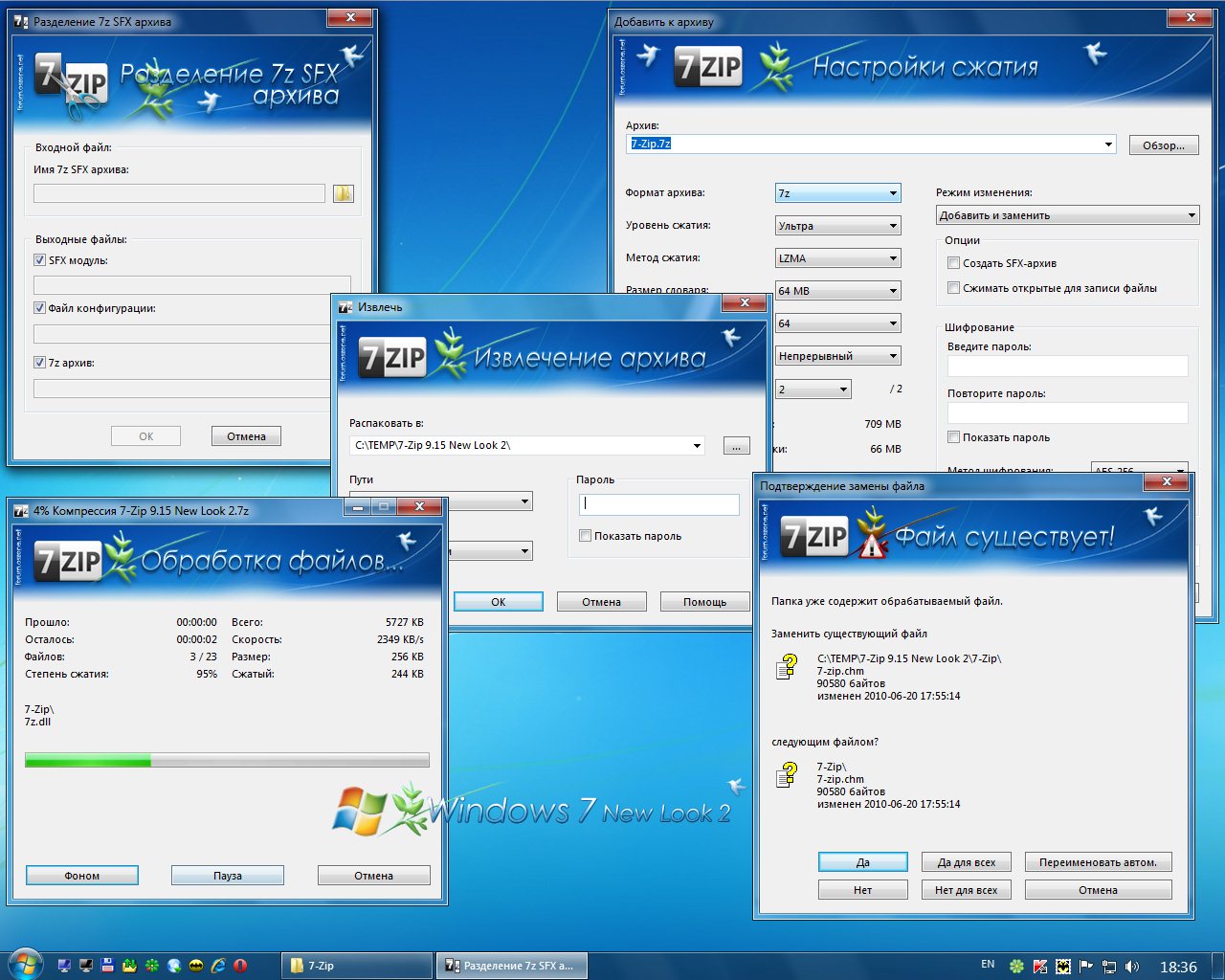1225x980 pixels.
Task: Open the Метод сжатия LZMA dropdown
Action: [838, 258]
